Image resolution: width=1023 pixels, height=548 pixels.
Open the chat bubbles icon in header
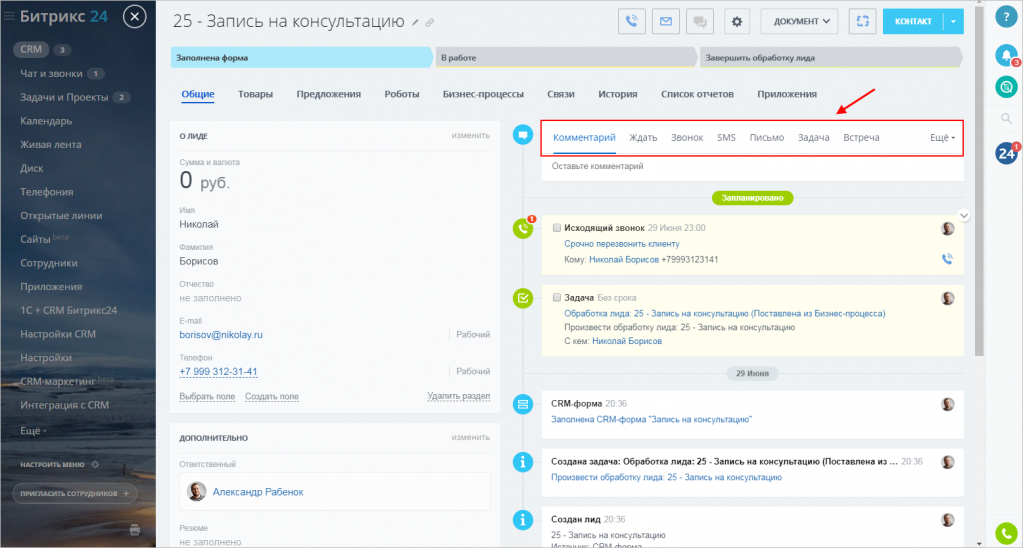coord(700,22)
